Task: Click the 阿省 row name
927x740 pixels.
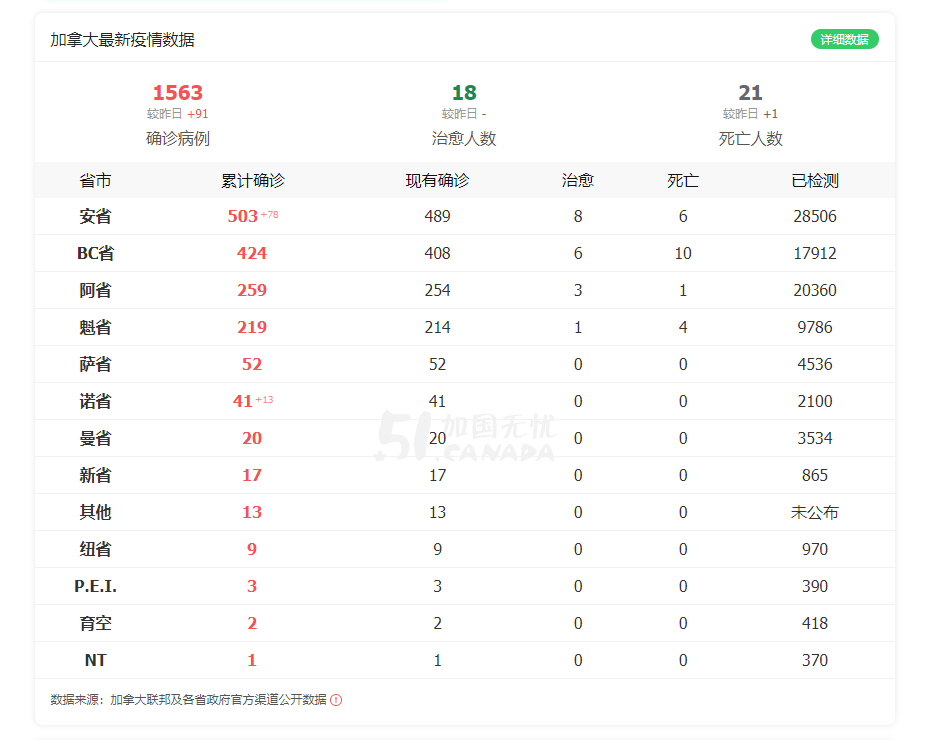Action: tap(95, 290)
